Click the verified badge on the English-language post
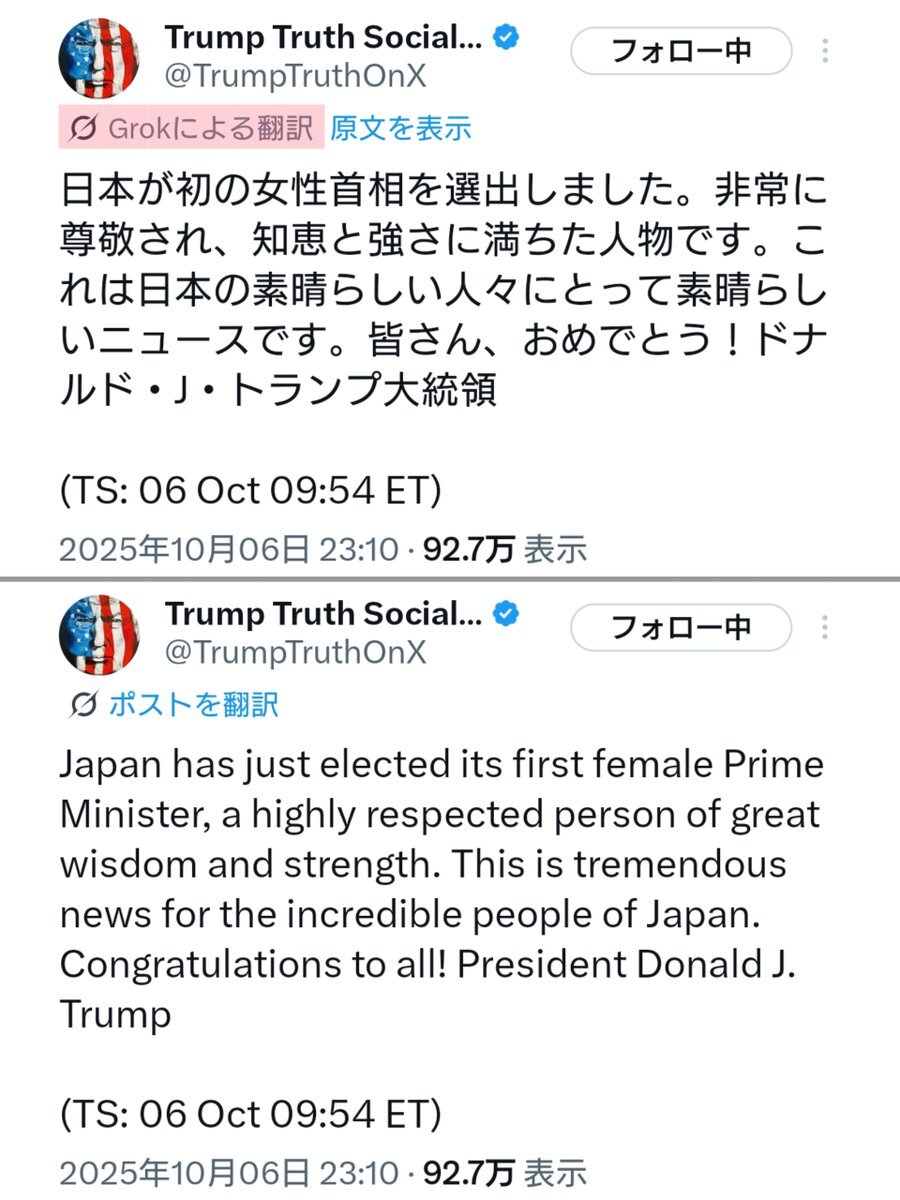The height and width of the screenshot is (1200, 900). (x=508, y=614)
